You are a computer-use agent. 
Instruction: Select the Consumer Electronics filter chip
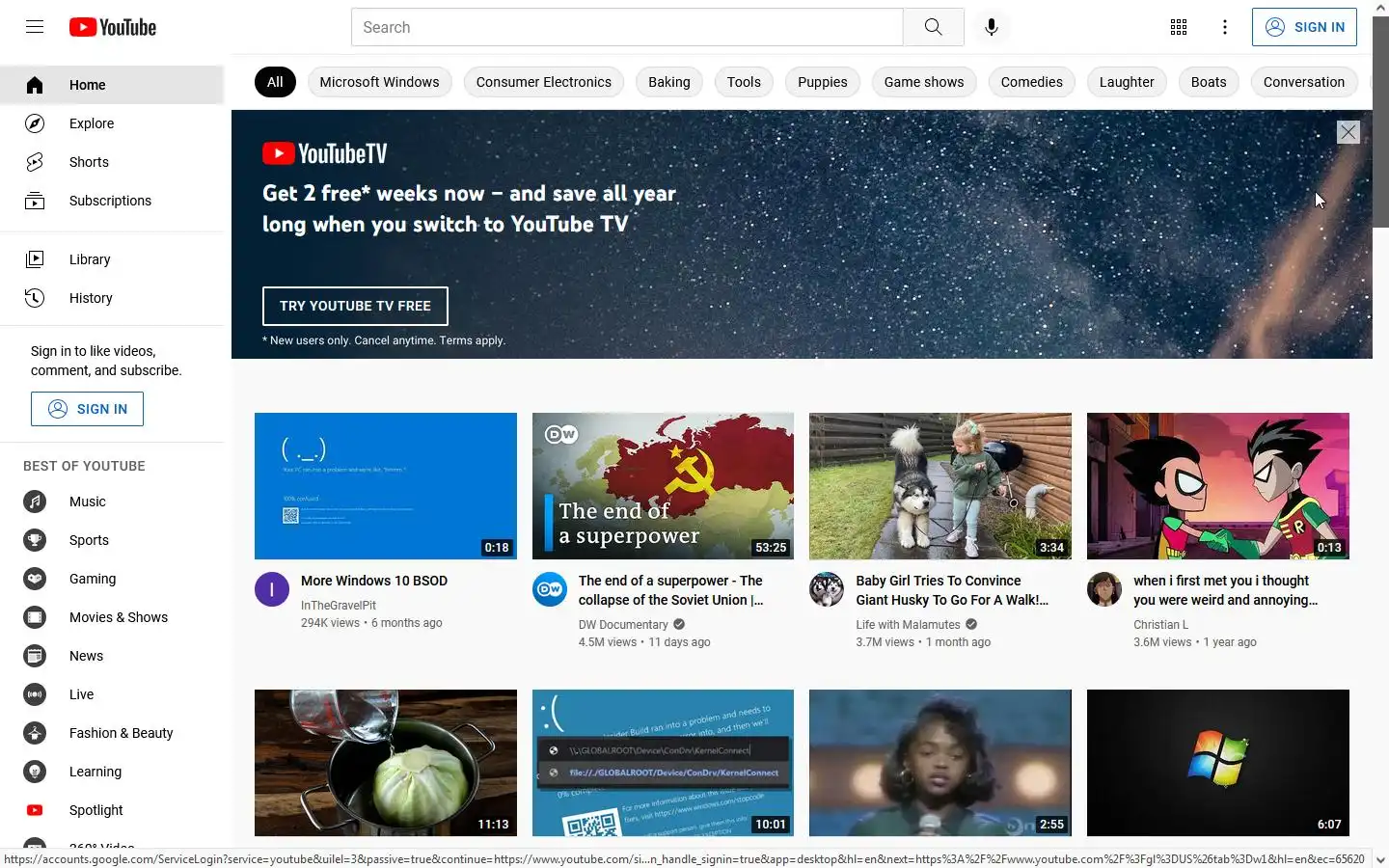click(x=544, y=82)
